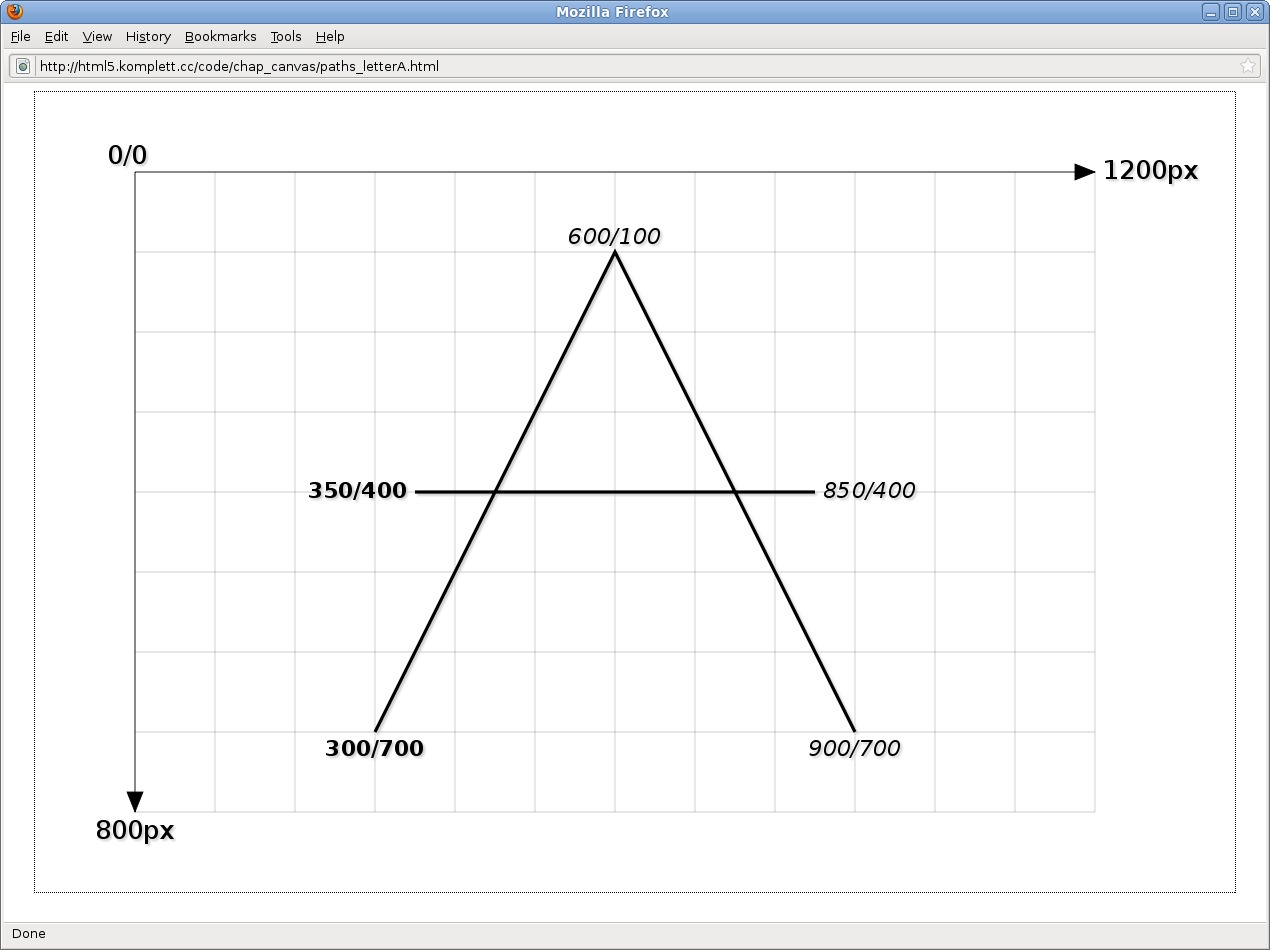Click the bold 350/400 coordinate label

click(x=357, y=491)
